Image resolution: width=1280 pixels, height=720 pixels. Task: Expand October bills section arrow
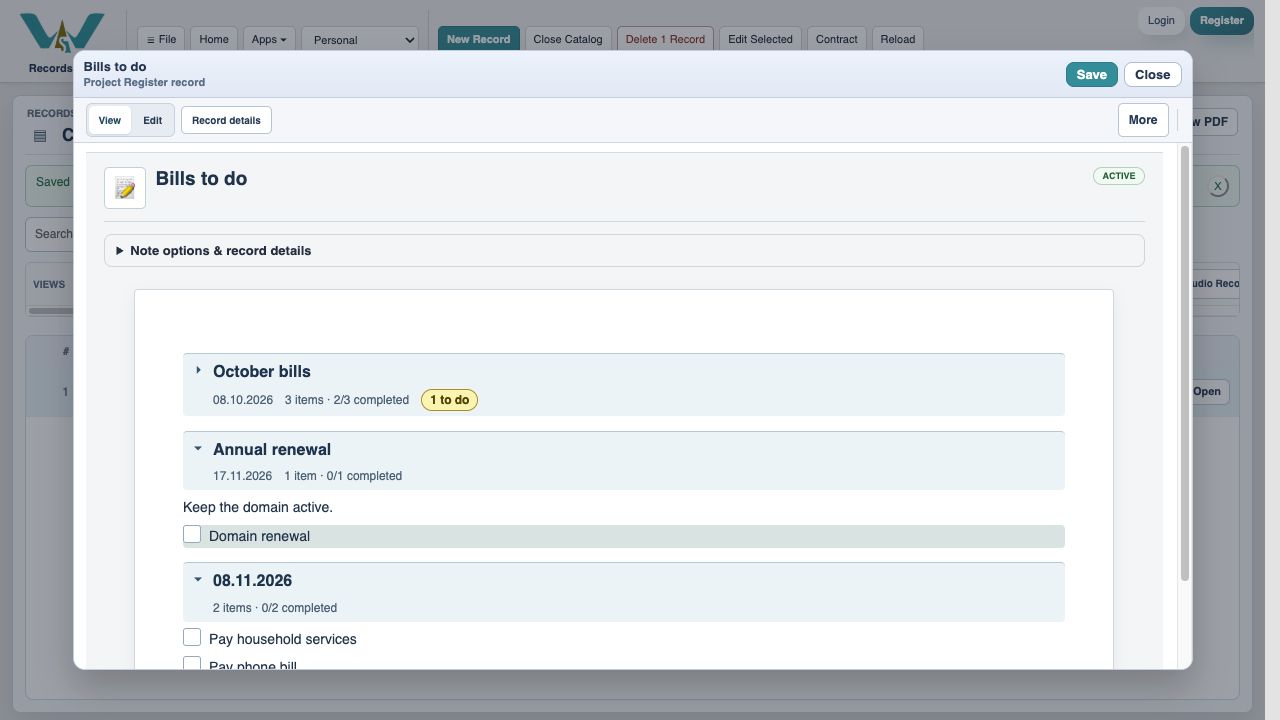click(198, 370)
